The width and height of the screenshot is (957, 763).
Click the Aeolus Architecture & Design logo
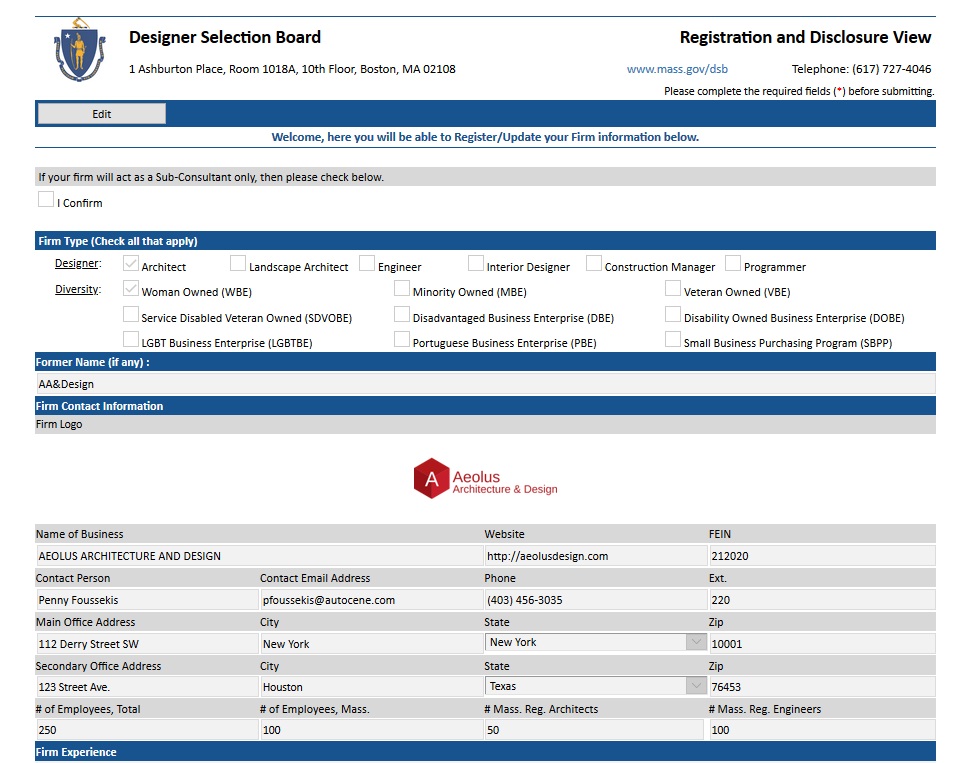pyautogui.click(x=485, y=478)
